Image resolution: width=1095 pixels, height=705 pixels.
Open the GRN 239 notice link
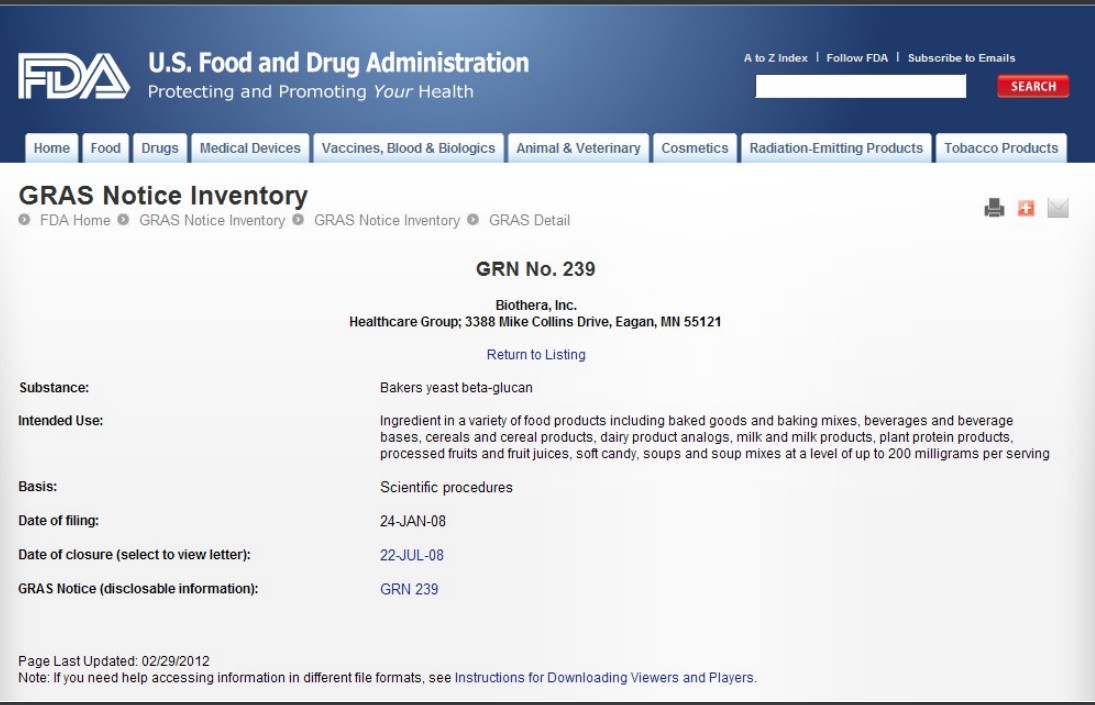[x=409, y=589]
